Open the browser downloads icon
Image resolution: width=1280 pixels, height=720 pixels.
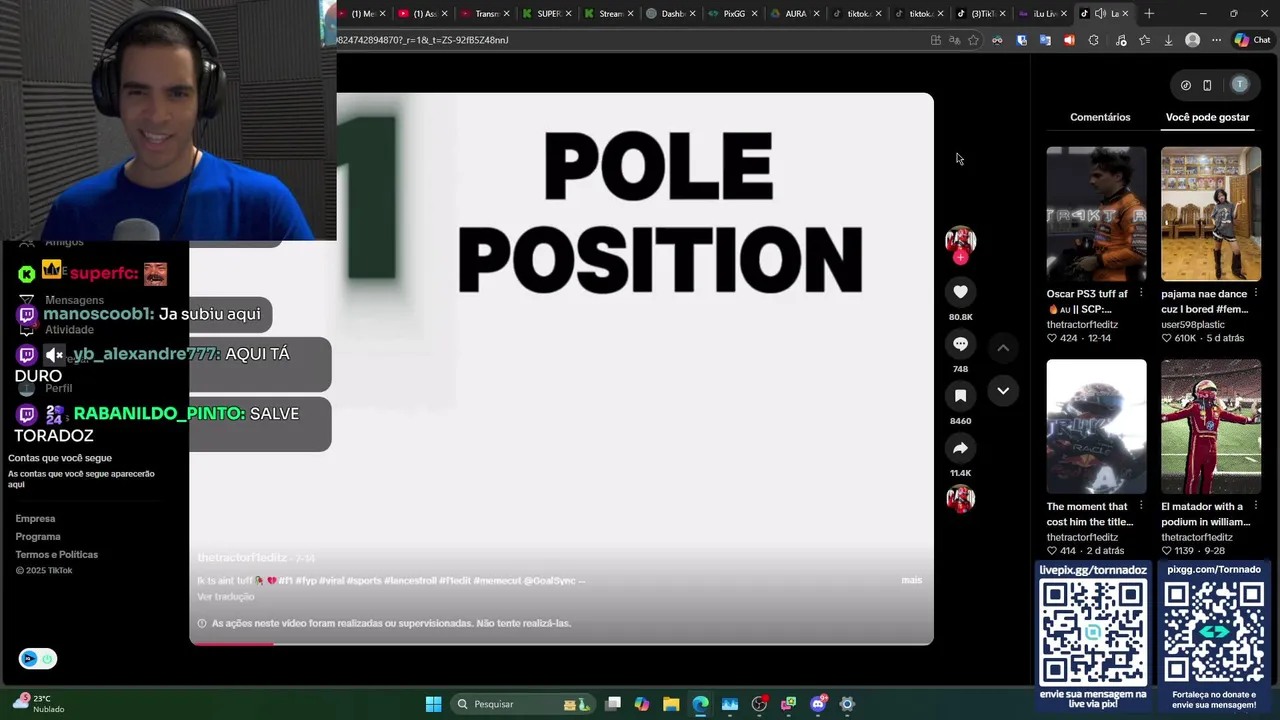point(1168,40)
